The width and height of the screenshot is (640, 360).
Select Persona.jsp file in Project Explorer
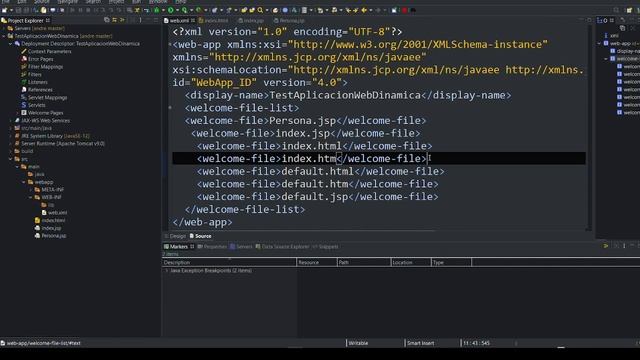[53, 236]
